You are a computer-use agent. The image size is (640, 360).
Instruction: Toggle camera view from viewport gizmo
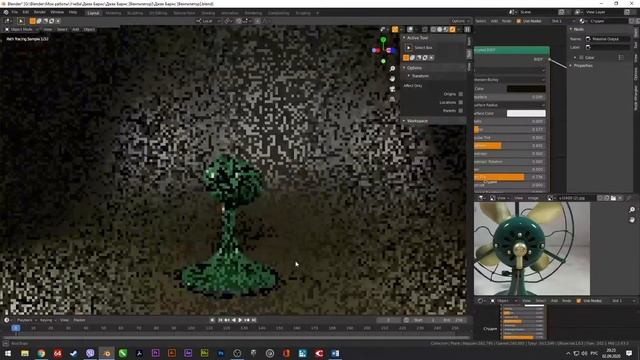coord(392,89)
